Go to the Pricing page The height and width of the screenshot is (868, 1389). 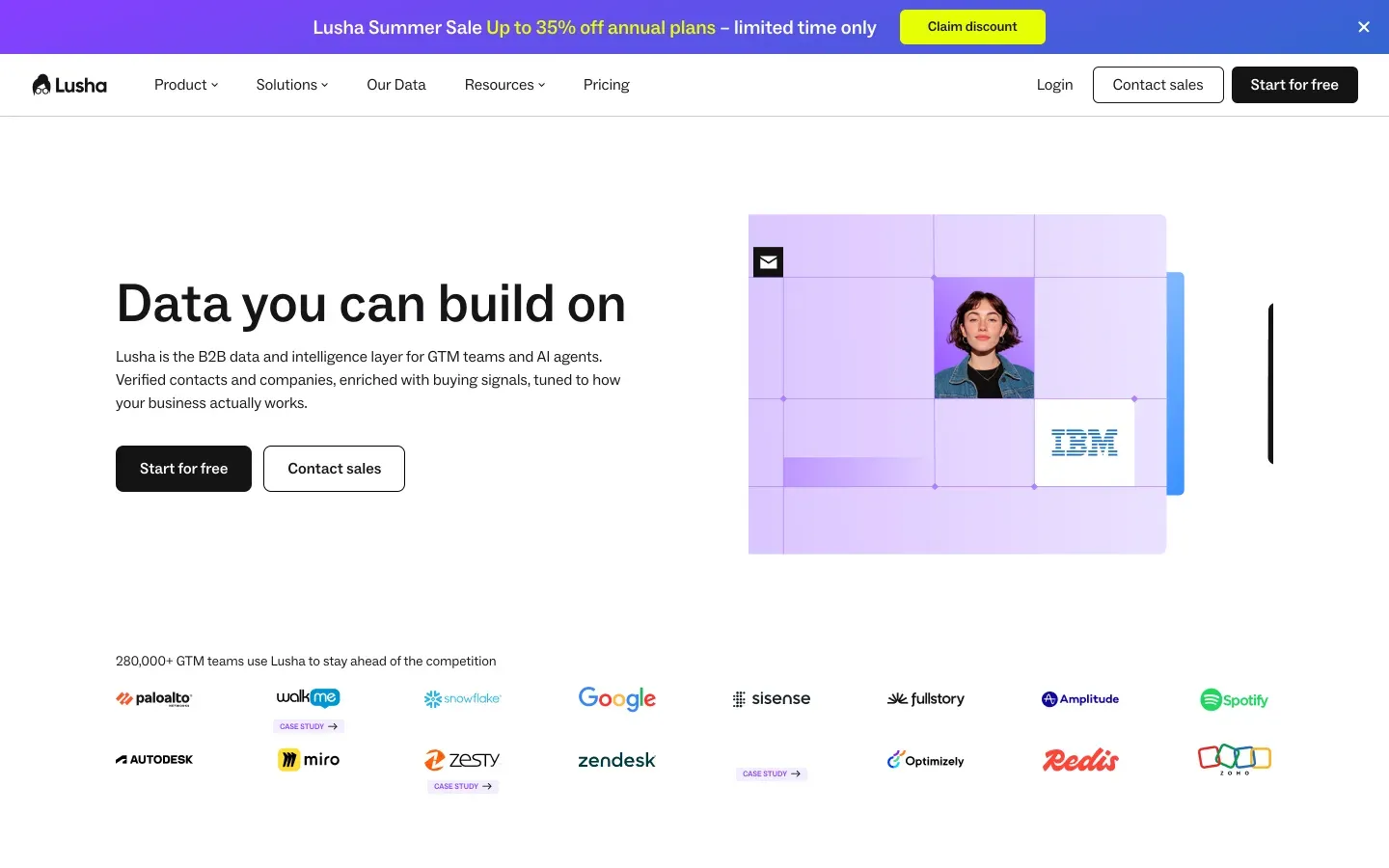[x=607, y=85]
